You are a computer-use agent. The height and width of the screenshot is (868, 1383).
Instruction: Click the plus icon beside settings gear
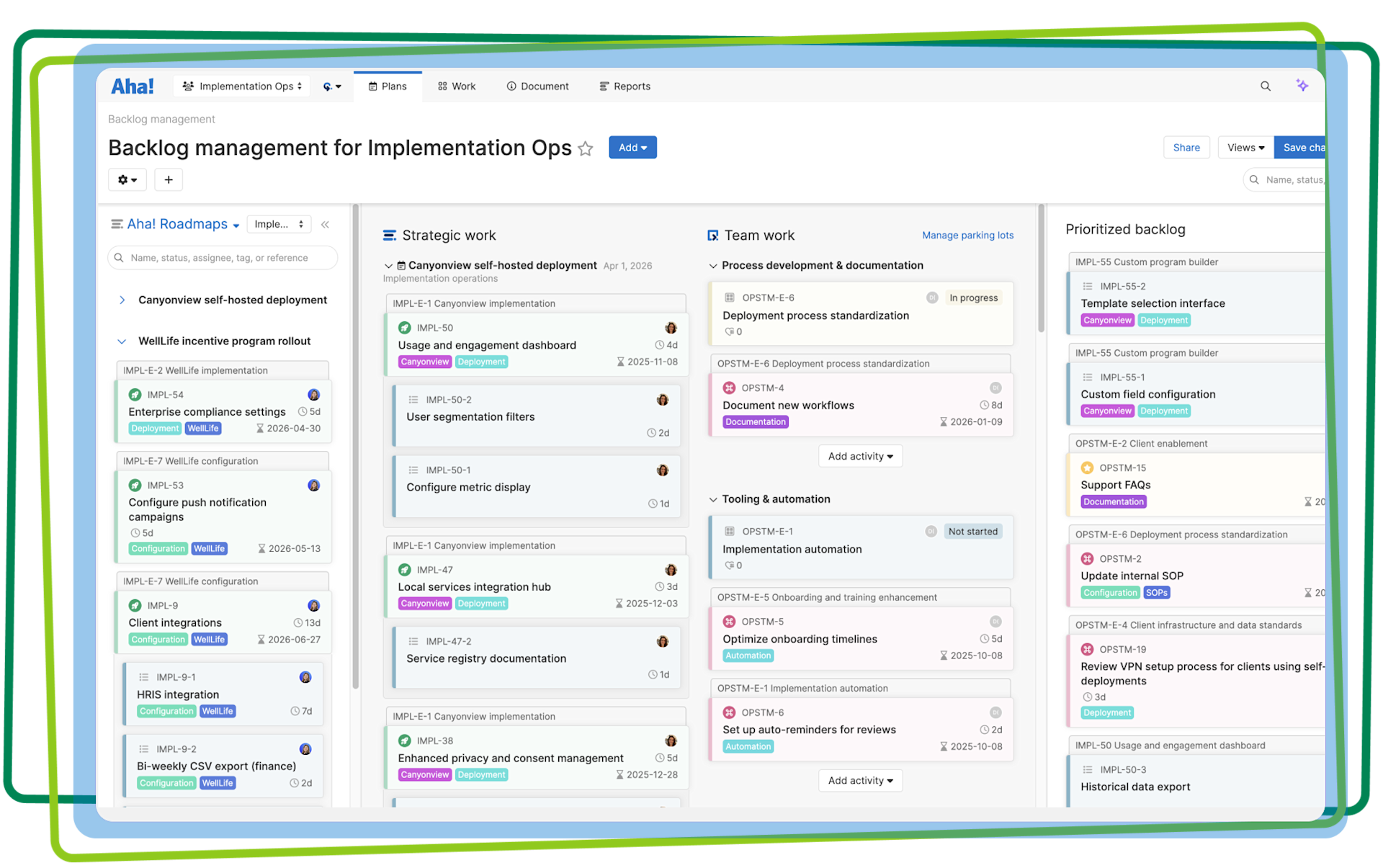[x=168, y=179]
